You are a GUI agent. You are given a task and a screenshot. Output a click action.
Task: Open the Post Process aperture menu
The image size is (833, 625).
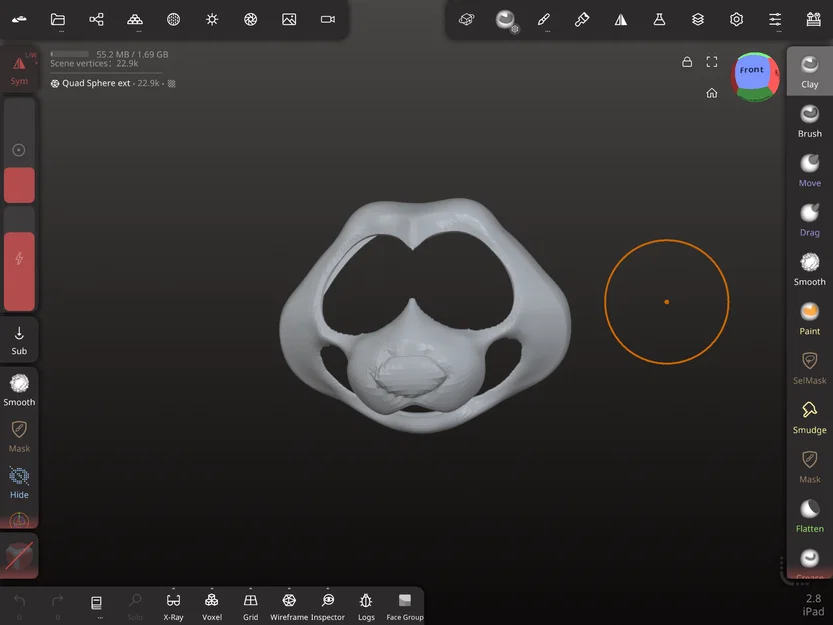[x=250, y=20]
